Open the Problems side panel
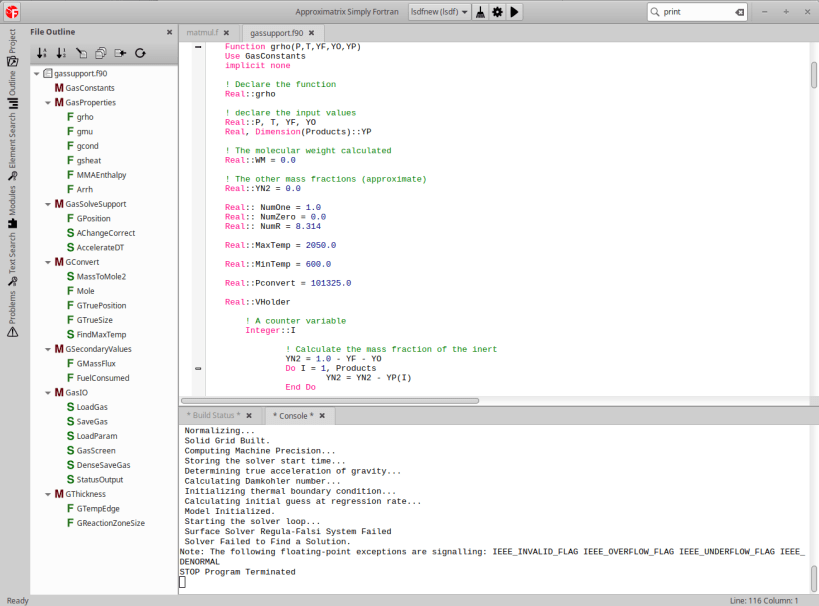The width and height of the screenshot is (819, 606). (12, 308)
